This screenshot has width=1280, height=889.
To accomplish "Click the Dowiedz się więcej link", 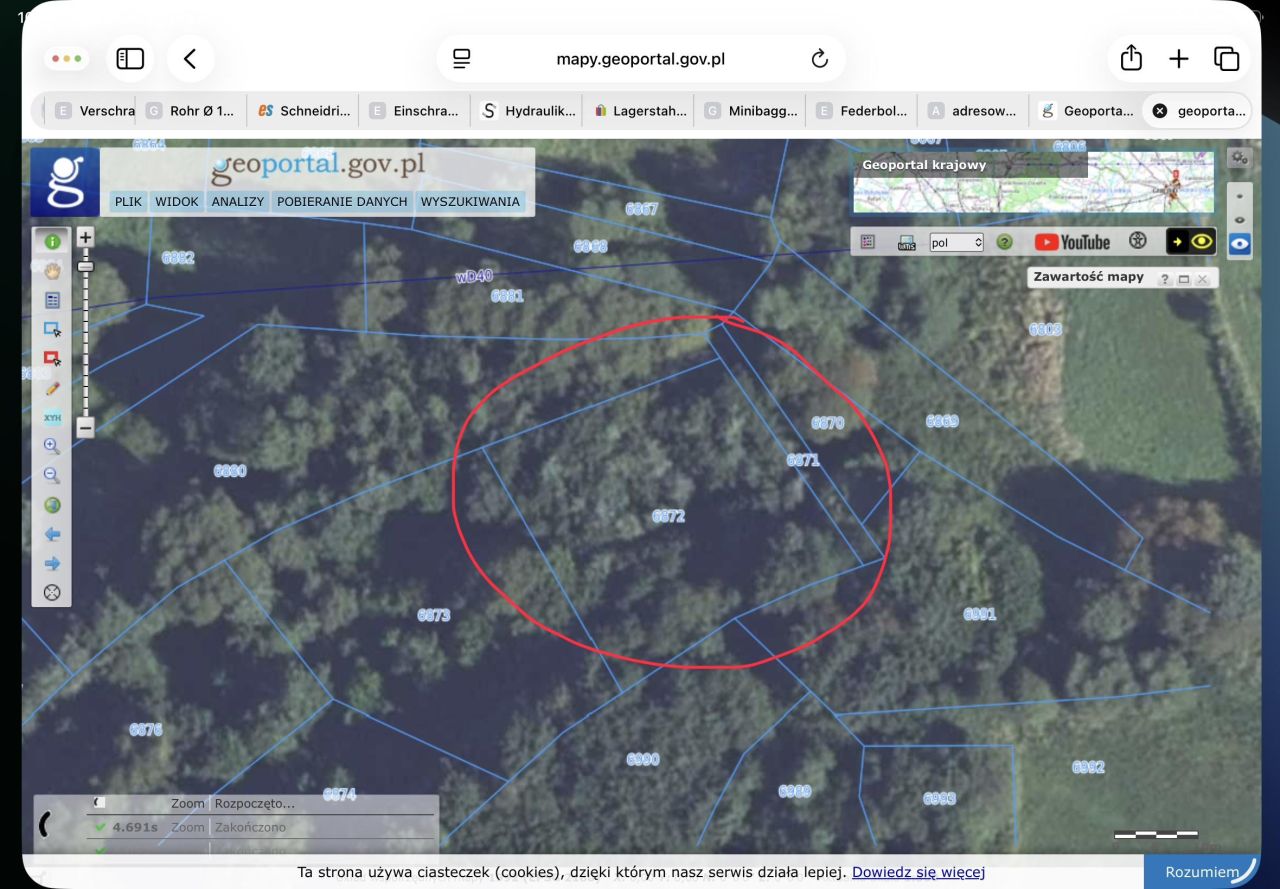I will pyautogui.click(x=918, y=872).
